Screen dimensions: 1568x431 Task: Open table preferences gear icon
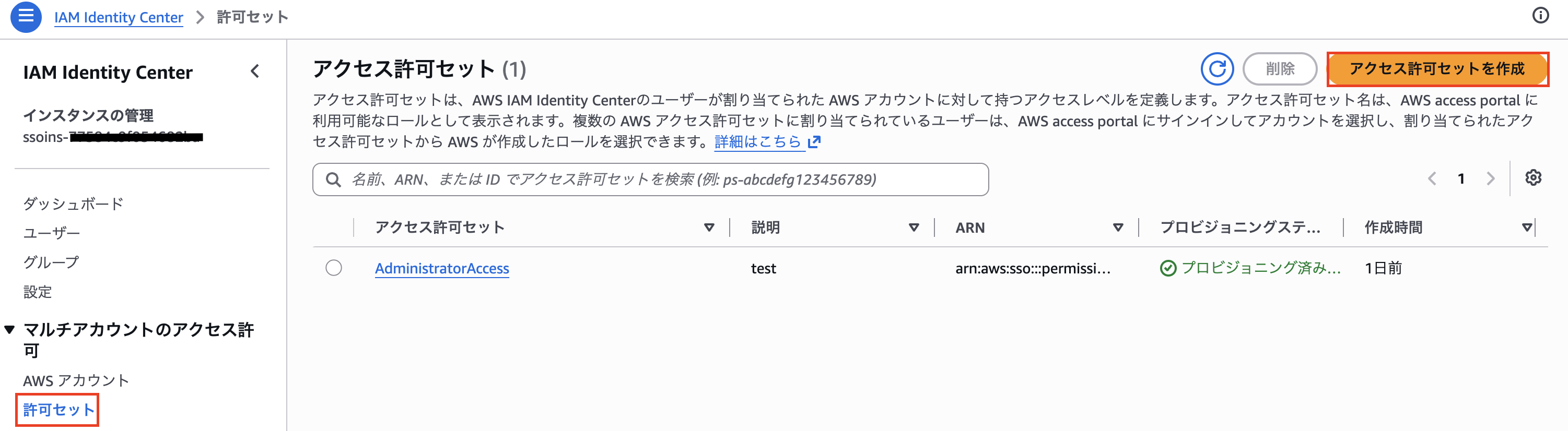tap(1534, 177)
